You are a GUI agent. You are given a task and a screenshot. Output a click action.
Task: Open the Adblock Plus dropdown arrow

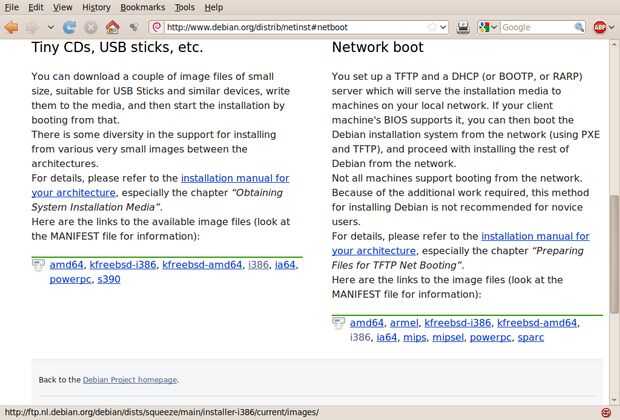tap(611, 27)
